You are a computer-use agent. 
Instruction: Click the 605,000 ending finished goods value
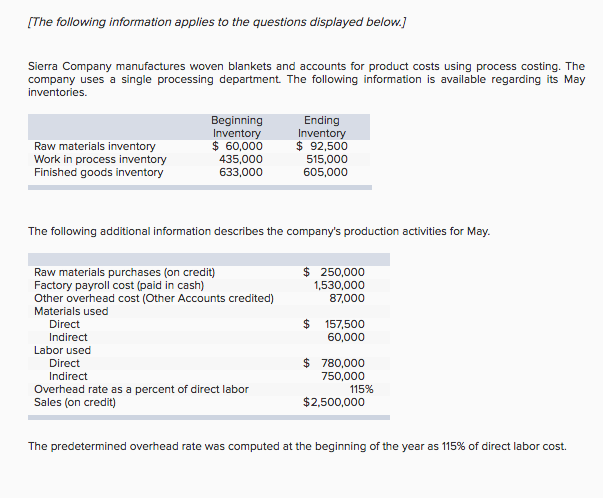click(x=326, y=172)
